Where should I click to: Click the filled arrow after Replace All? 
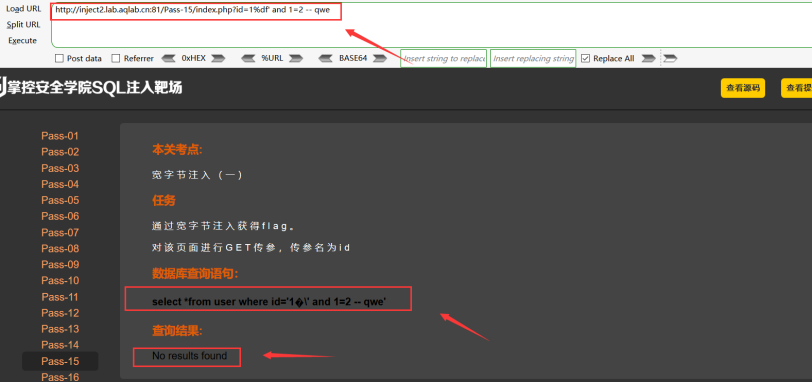coord(648,58)
